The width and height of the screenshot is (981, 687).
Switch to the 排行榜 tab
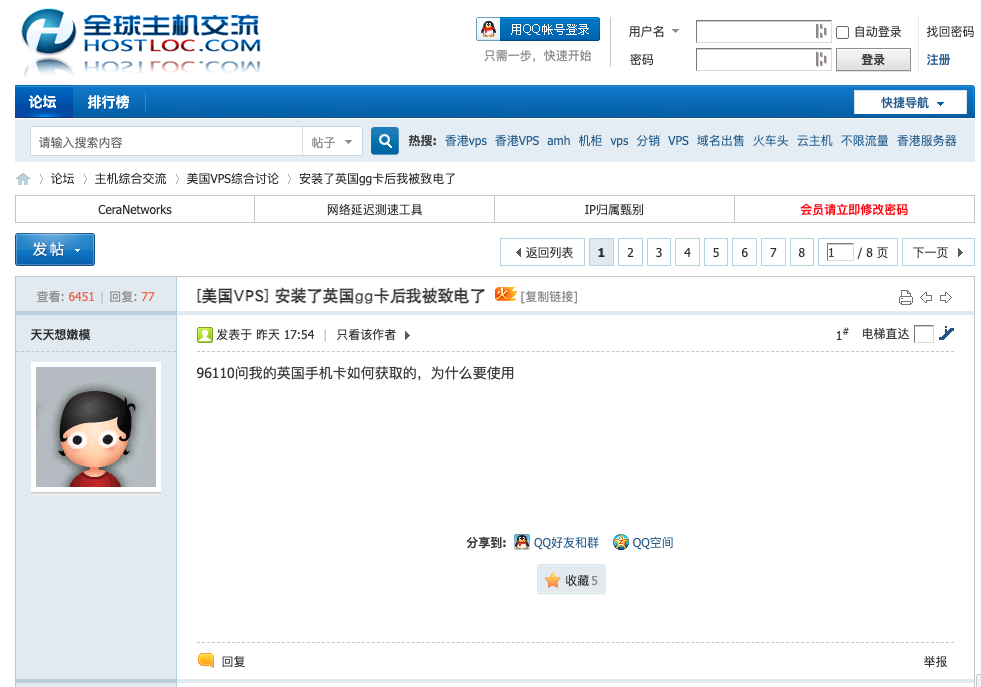click(x=108, y=102)
